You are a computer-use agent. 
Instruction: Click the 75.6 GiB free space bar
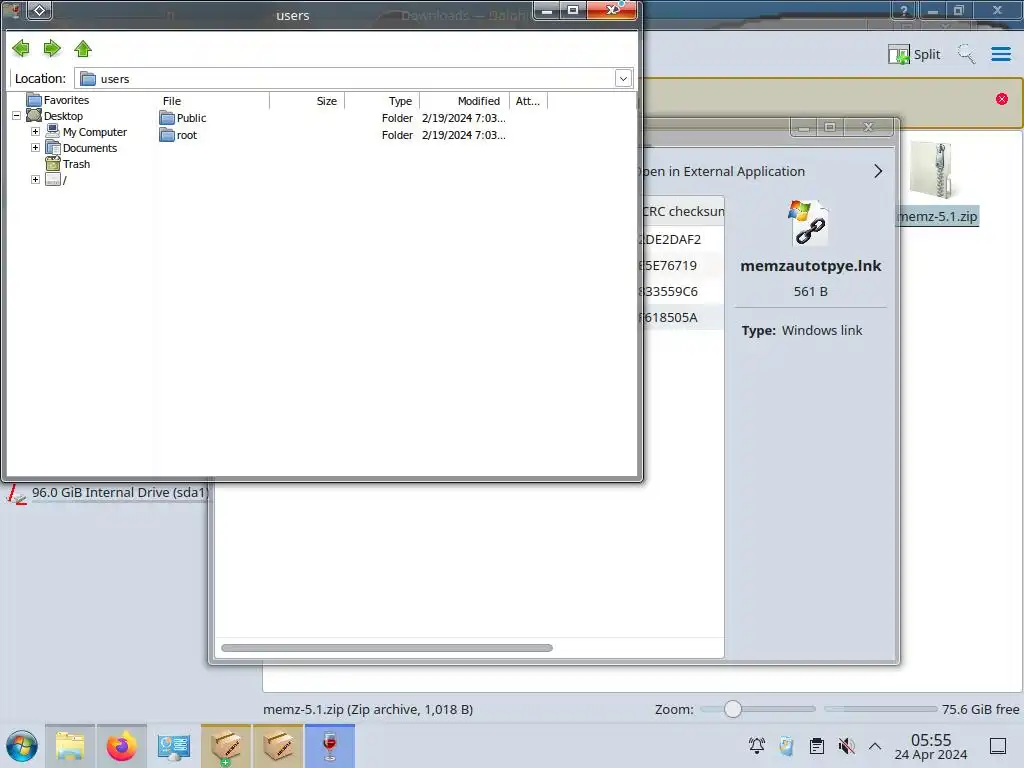point(880,709)
